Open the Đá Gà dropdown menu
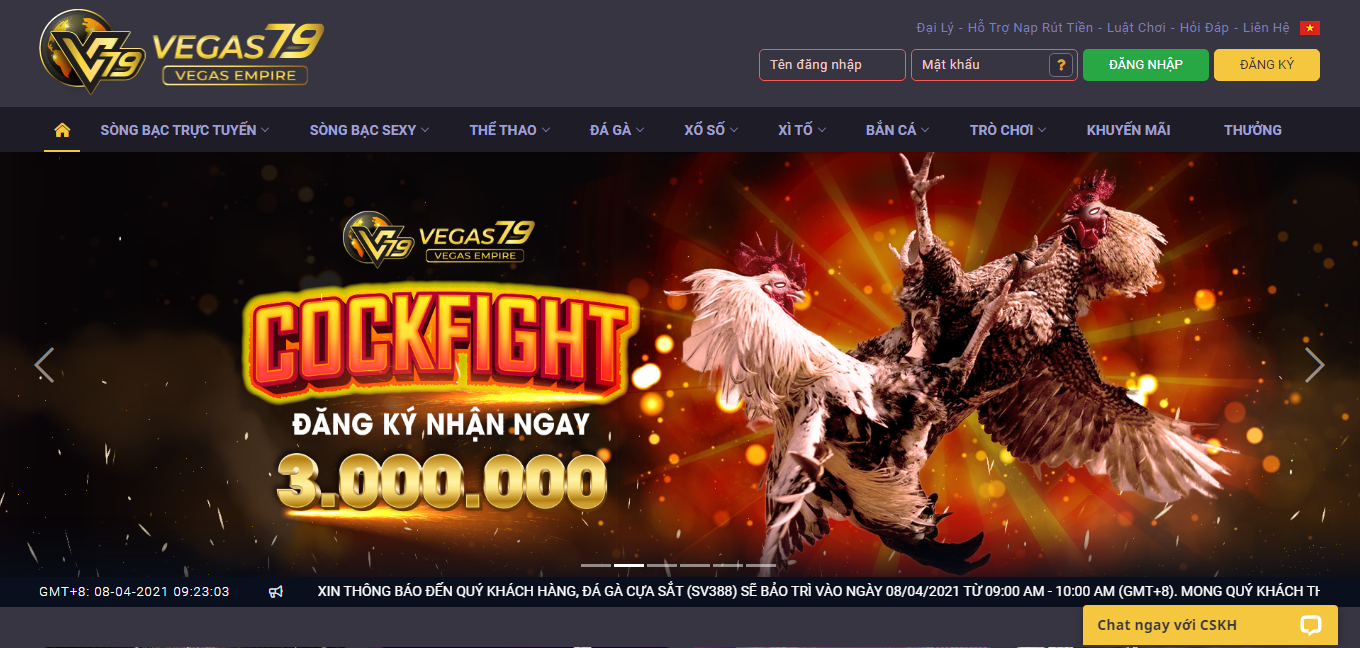This screenshot has width=1360, height=648. [x=617, y=130]
